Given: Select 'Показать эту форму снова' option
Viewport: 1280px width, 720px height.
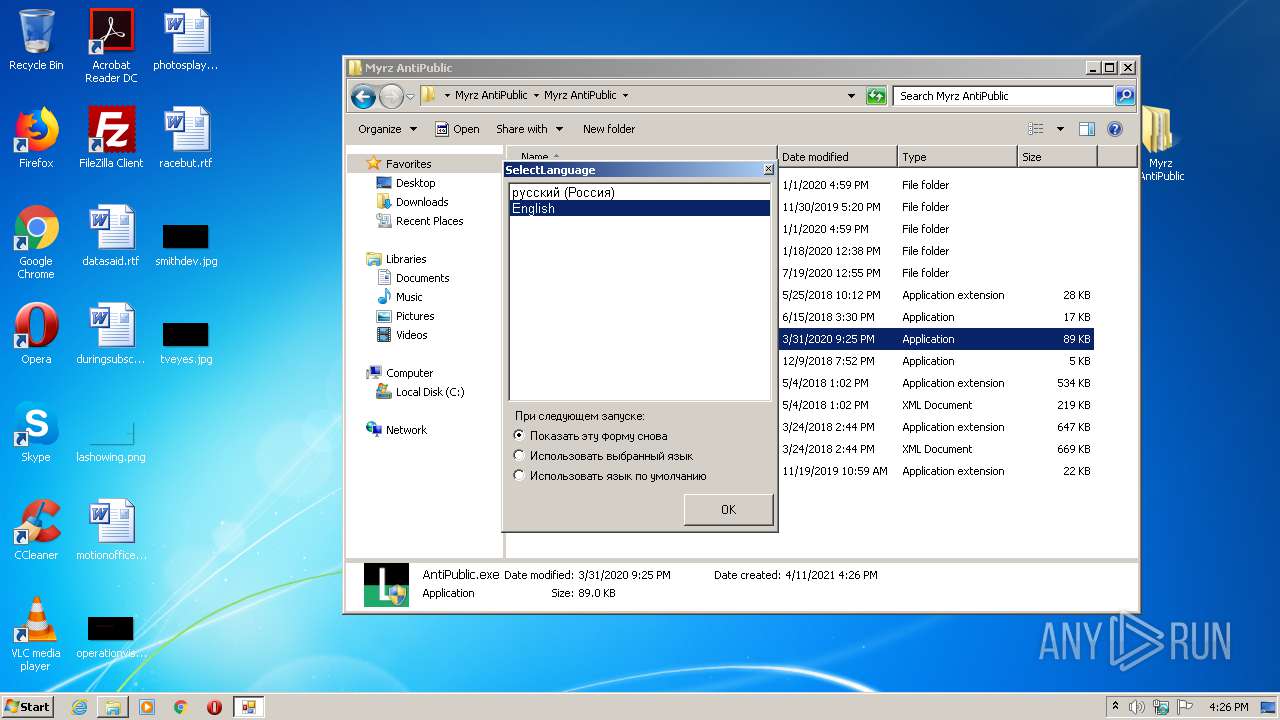Looking at the screenshot, I should pyautogui.click(x=590, y=436).
